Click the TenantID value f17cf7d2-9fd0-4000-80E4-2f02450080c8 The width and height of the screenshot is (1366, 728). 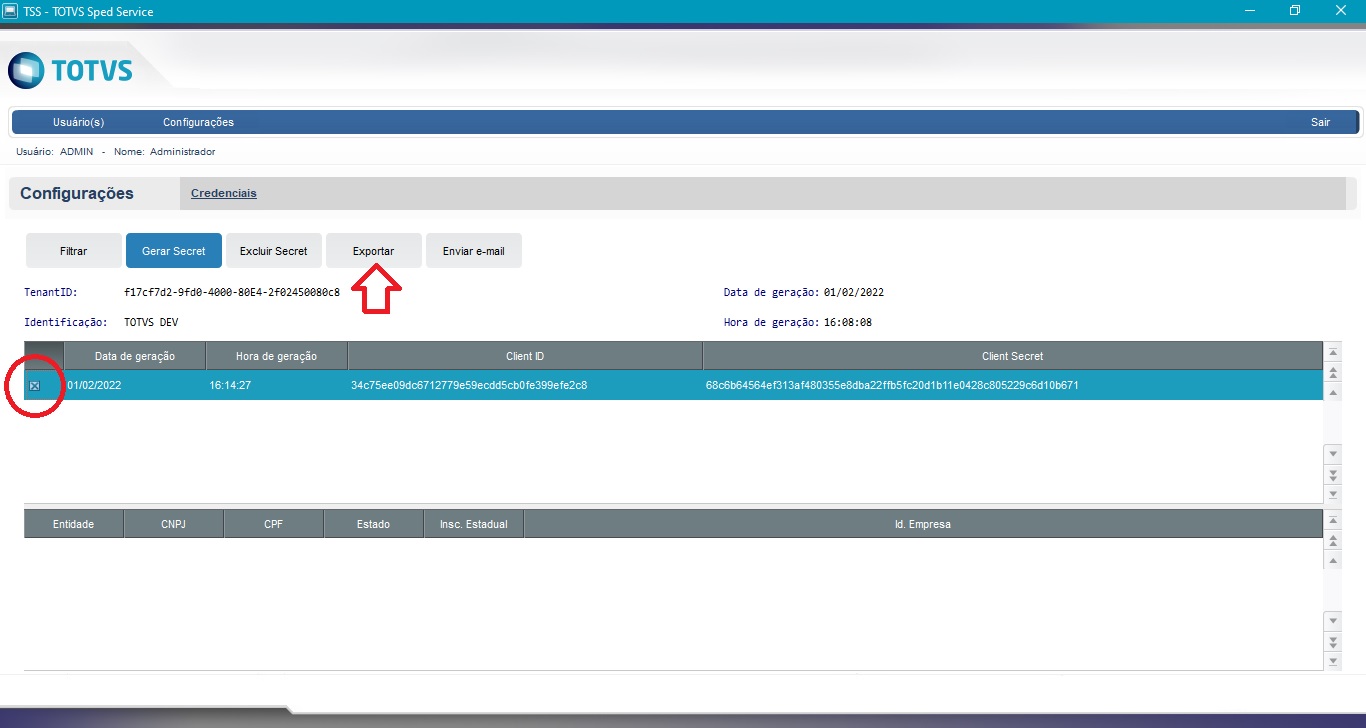pos(232,293)
